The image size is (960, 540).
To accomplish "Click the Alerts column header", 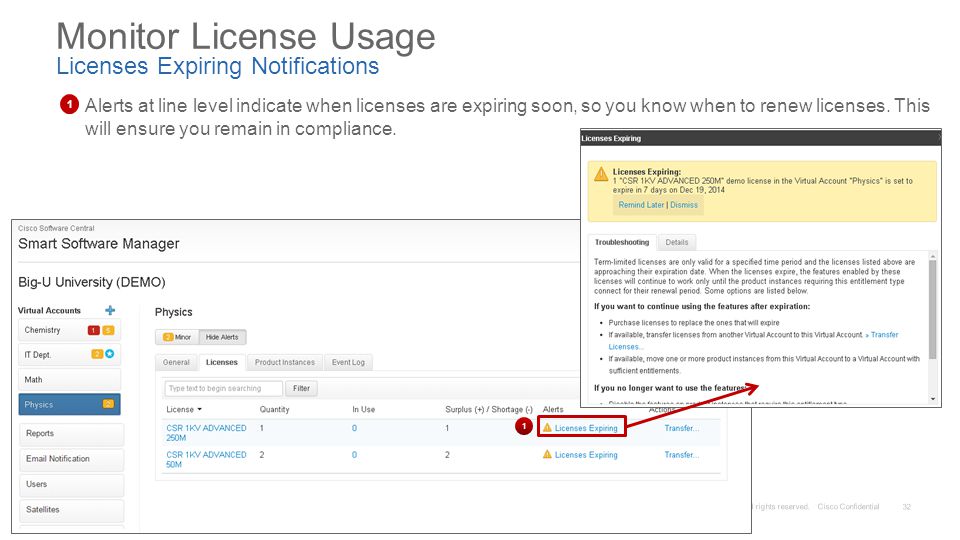I will [x=553, y=410].
